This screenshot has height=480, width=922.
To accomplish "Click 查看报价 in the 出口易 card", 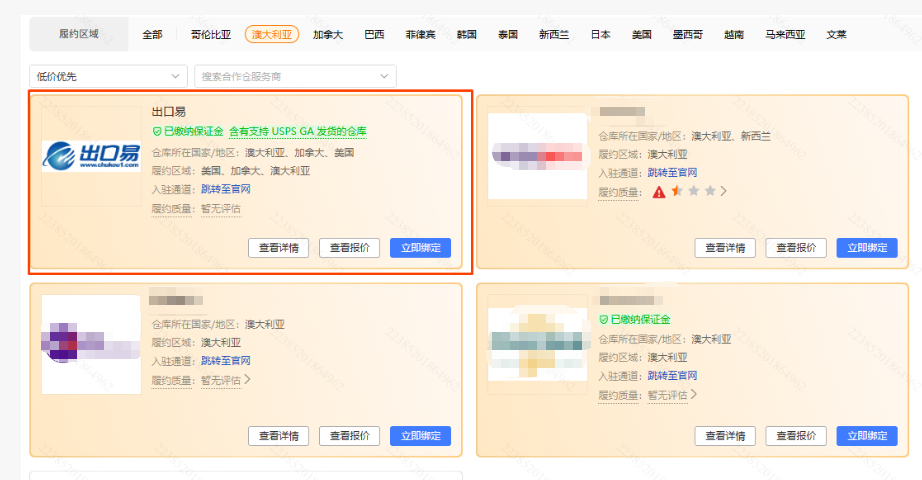I will coord(349,248).
